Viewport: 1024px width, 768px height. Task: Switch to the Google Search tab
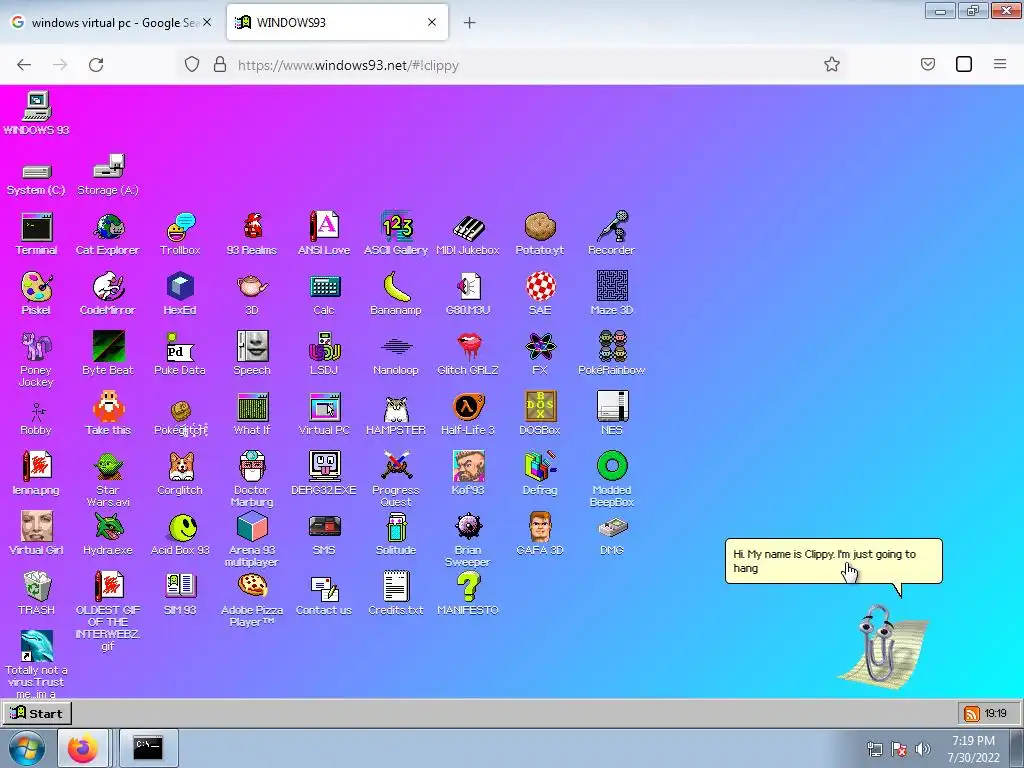(x=112, y=22)
